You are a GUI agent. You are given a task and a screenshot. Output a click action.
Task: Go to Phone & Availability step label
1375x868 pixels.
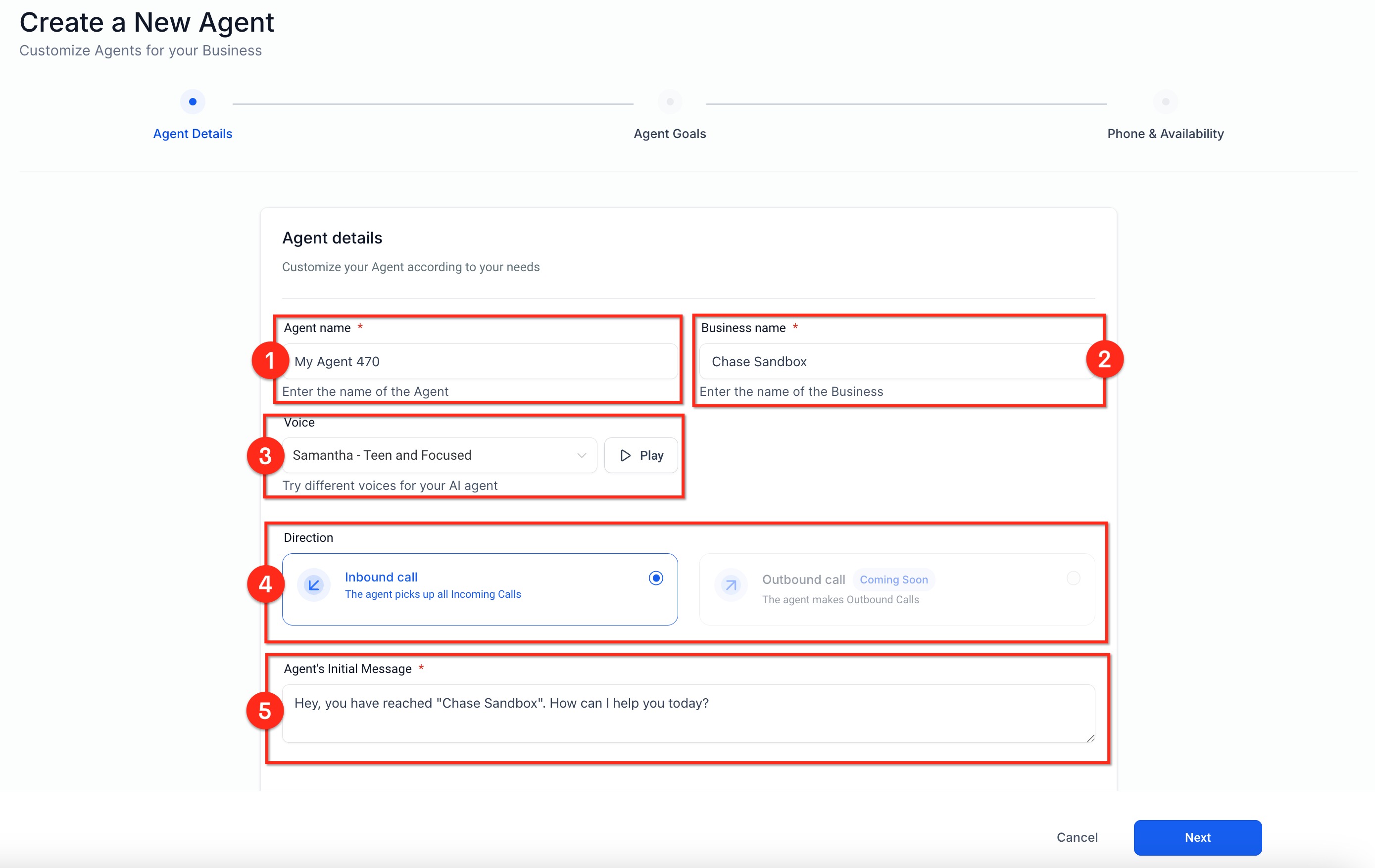[x=1165, y=134]
